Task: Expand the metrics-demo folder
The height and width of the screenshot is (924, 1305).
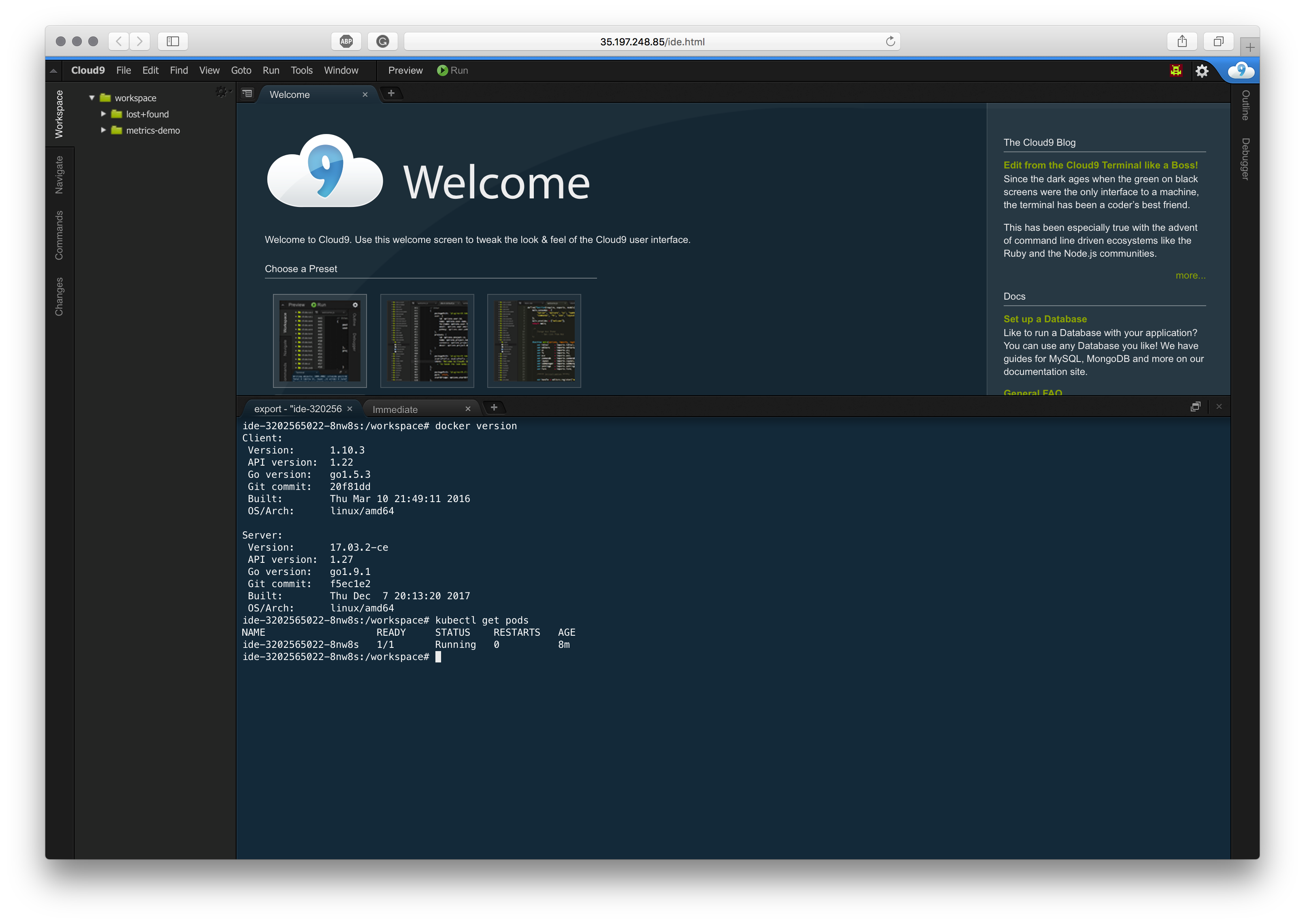Action: pos(103,130)
